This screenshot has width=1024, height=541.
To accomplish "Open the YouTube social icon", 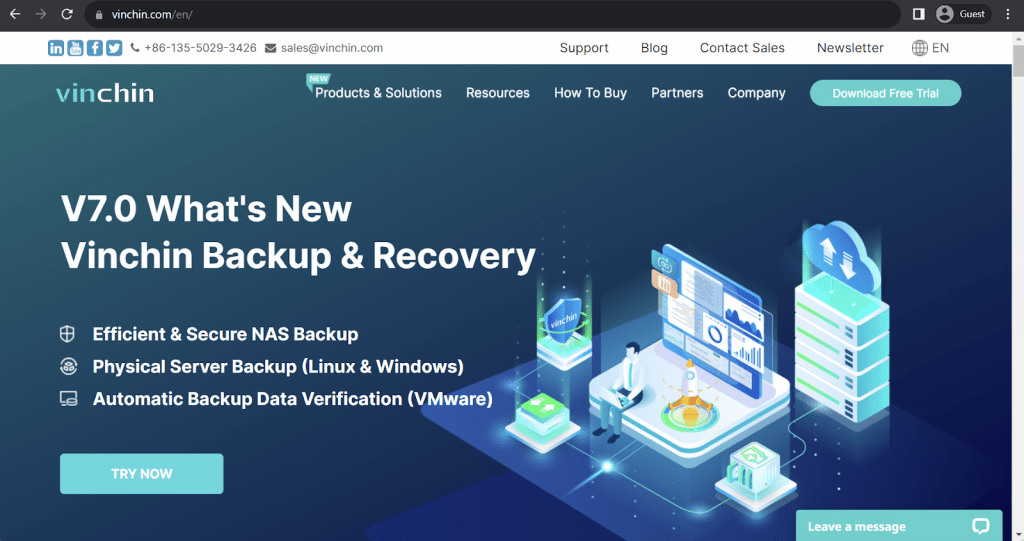I will click(x=75, y=48).
